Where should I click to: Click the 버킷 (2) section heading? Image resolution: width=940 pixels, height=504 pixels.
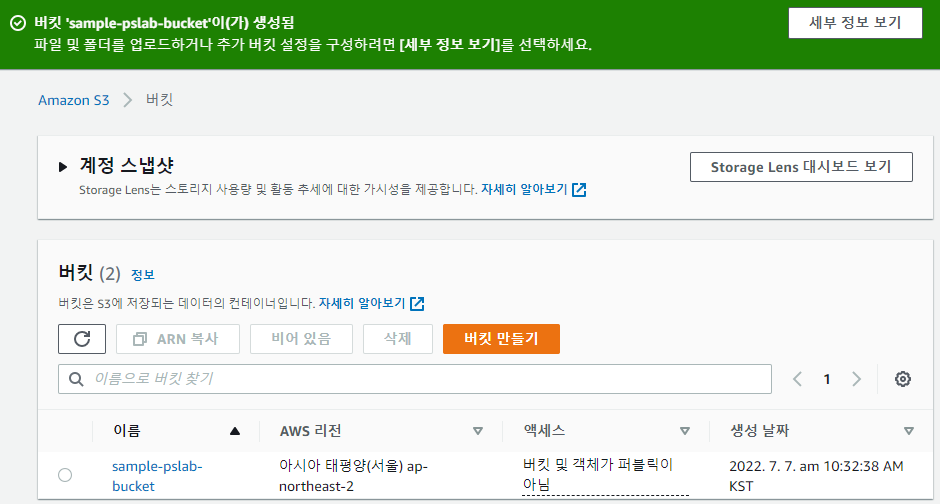(89, 273)
